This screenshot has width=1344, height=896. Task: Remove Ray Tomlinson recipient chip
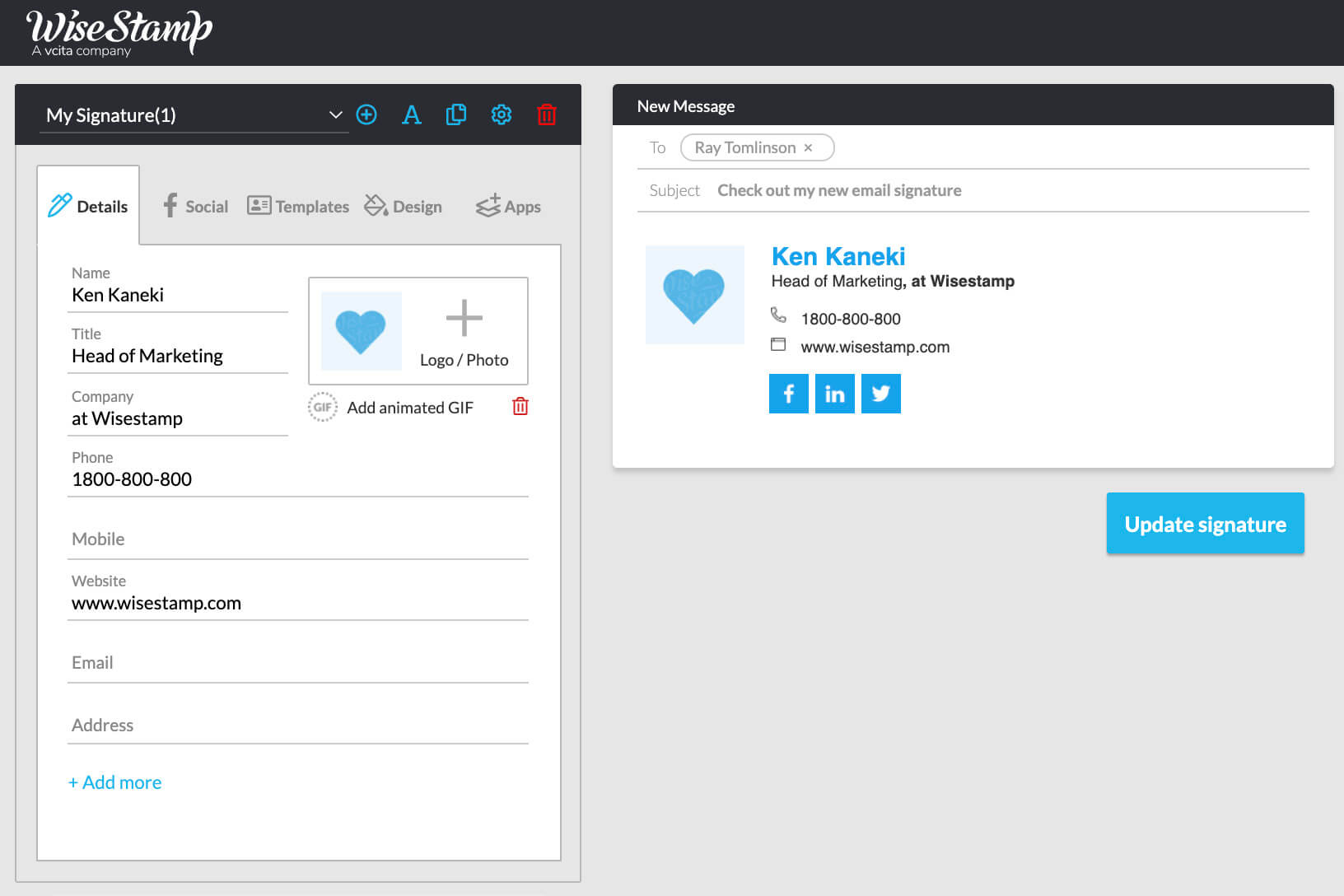(808, 147)
